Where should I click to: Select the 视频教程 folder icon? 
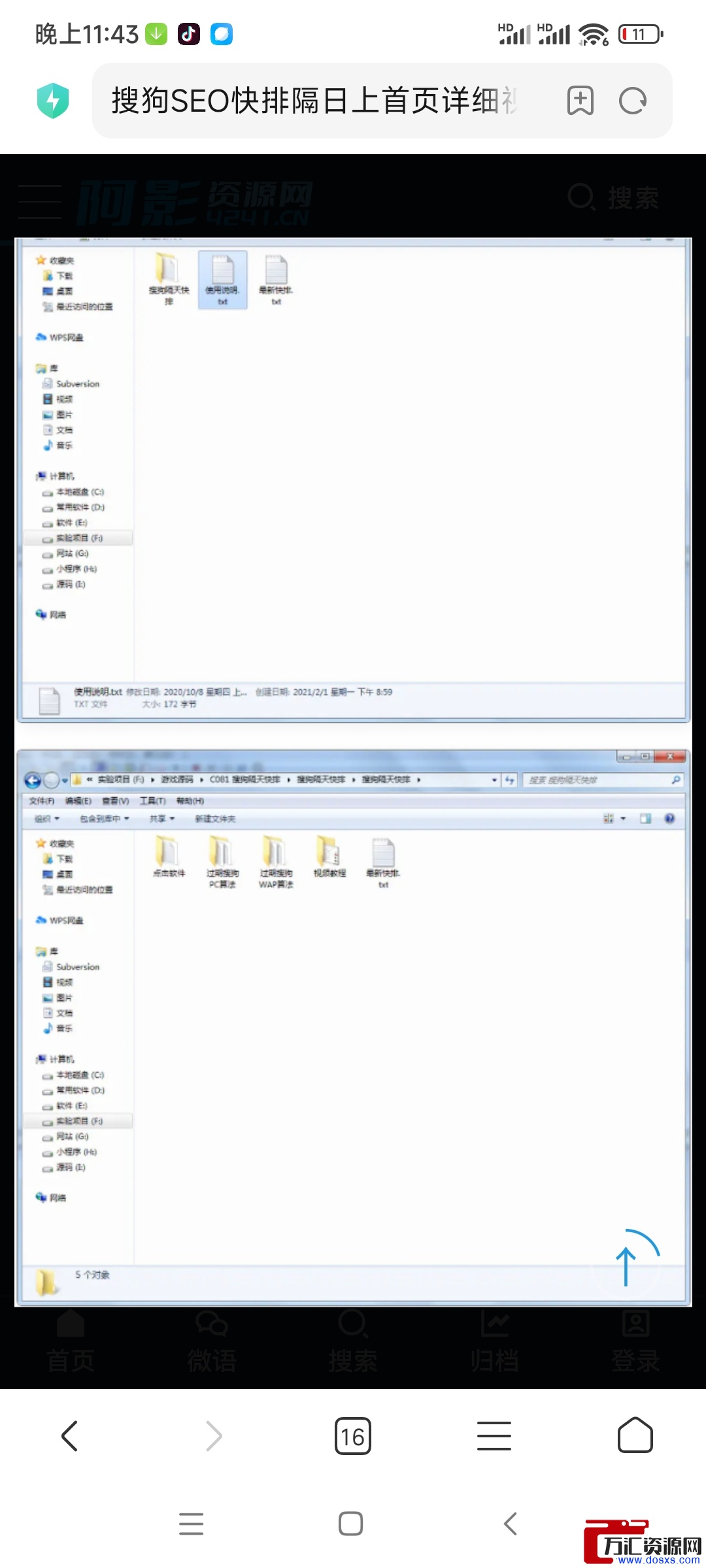pos(329,857)
